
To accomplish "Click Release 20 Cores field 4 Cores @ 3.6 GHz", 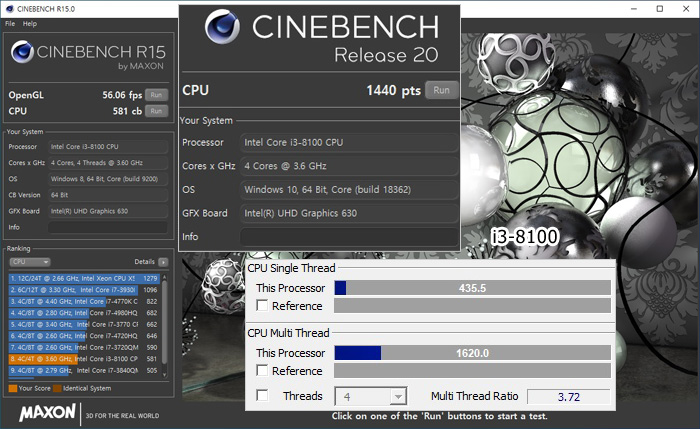I will point(349,166).
